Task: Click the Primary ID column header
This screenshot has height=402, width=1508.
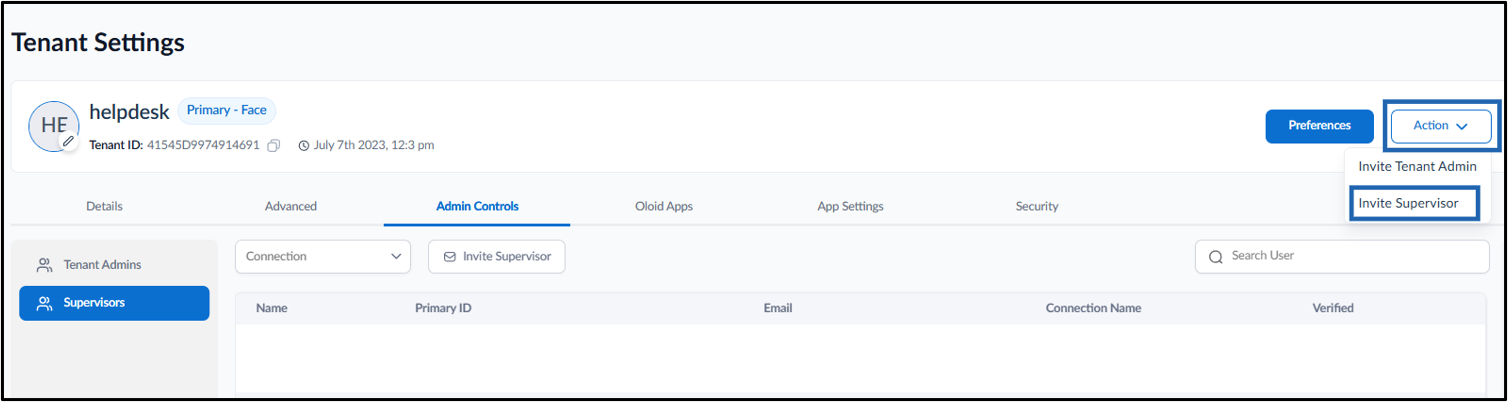Action: [x=443, y=308]
